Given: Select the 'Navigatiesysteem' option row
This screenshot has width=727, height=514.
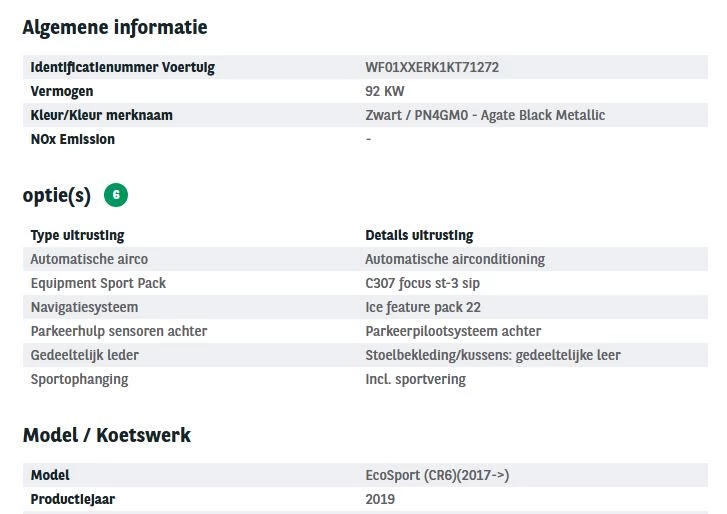Looking at the screenshot, I should pos(84,308).
